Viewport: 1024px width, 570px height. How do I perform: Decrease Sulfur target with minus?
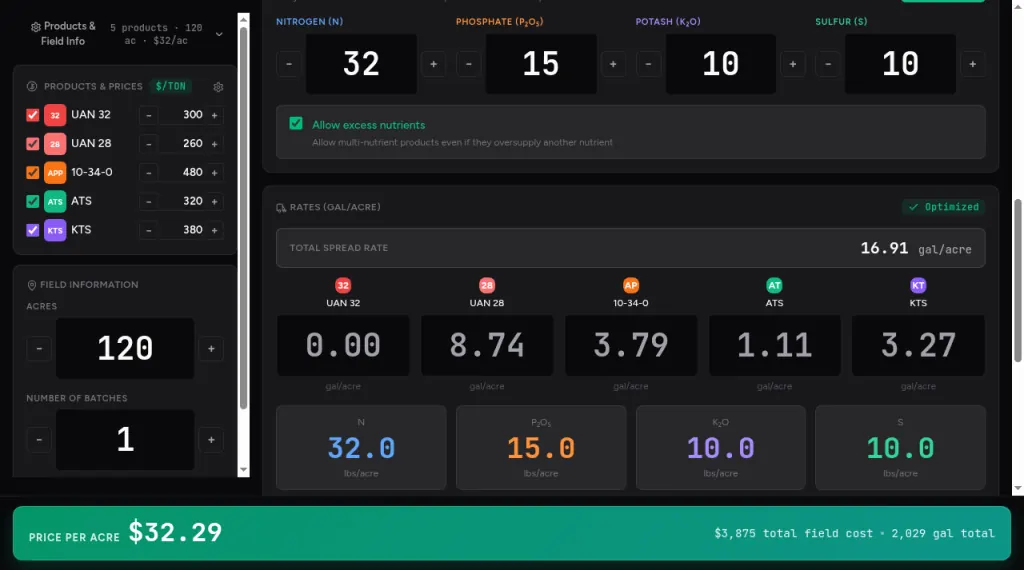[x=828, y=64]
